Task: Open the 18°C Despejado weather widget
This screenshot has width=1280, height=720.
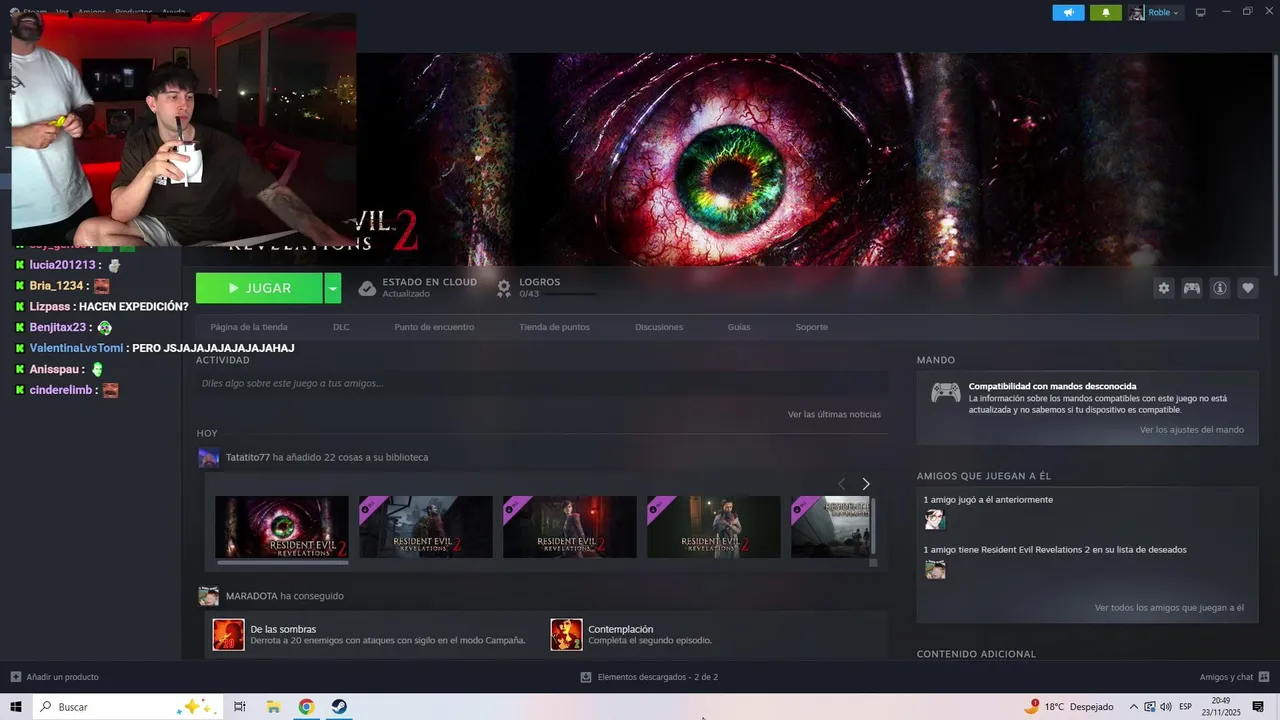Action: click(1070, 707)
